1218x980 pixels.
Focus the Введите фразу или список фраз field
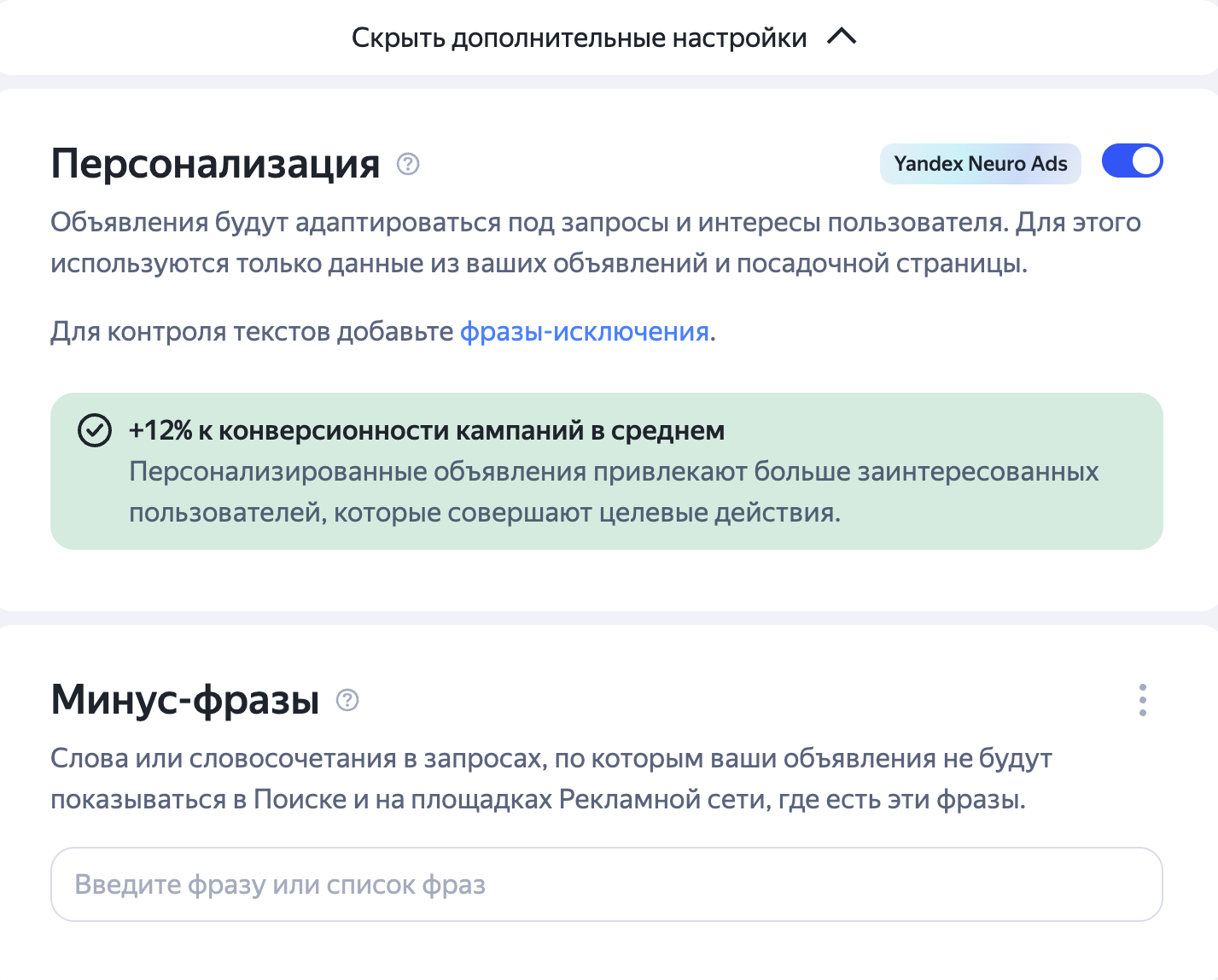[x=607, y=884]
